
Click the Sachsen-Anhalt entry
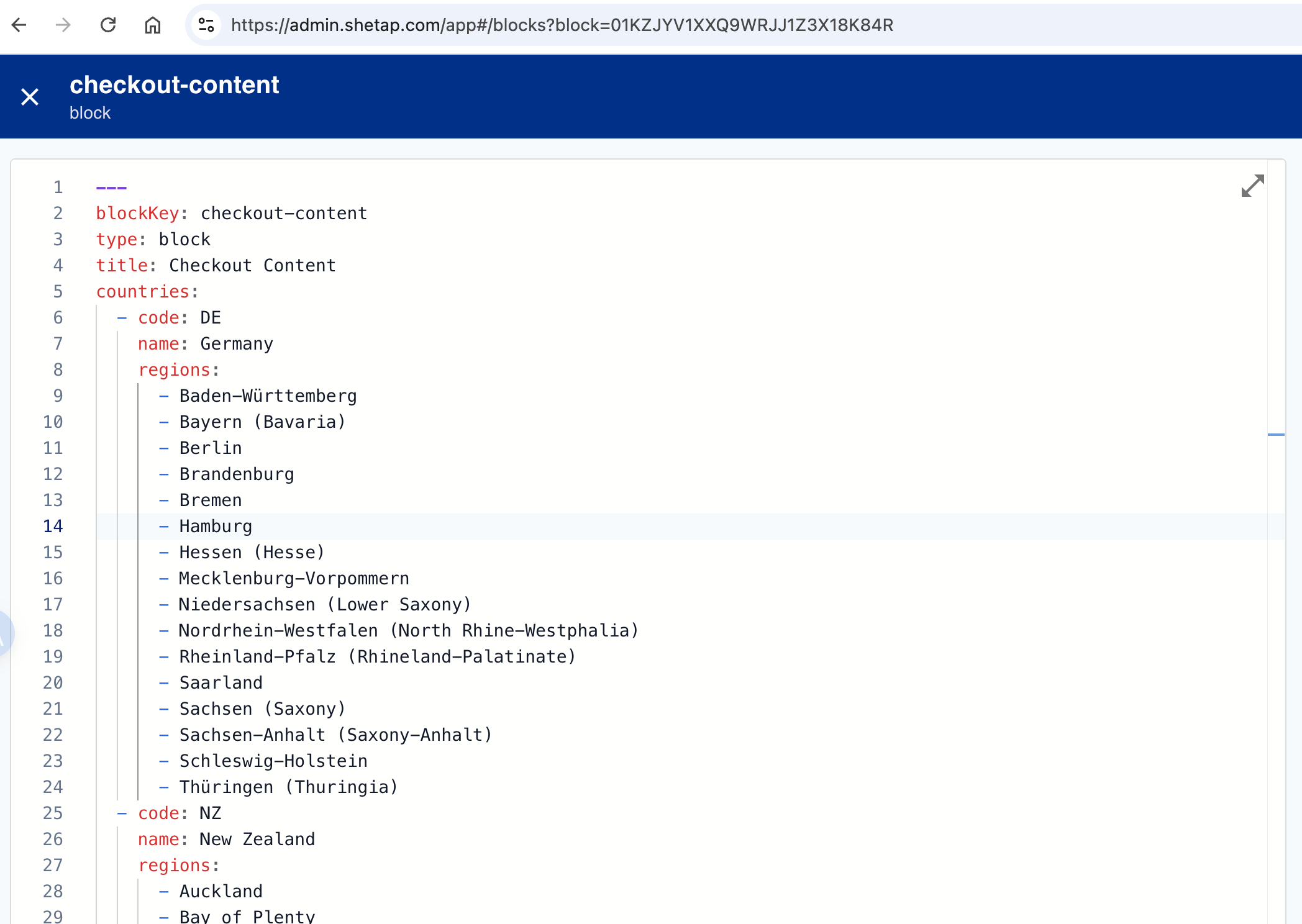(x=336, y=735)
